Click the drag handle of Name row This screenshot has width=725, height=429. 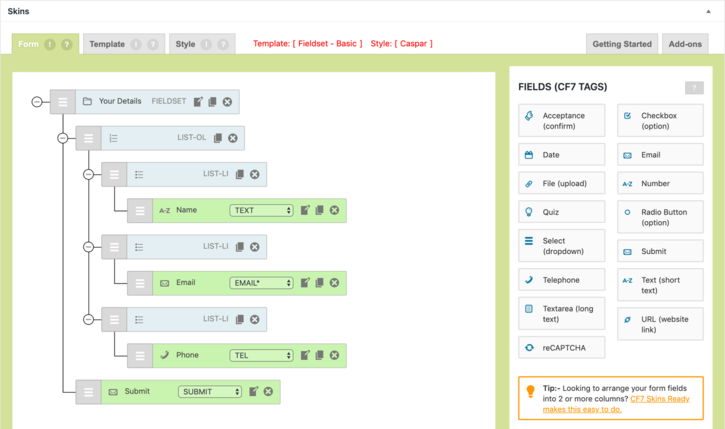click(140, 211)
